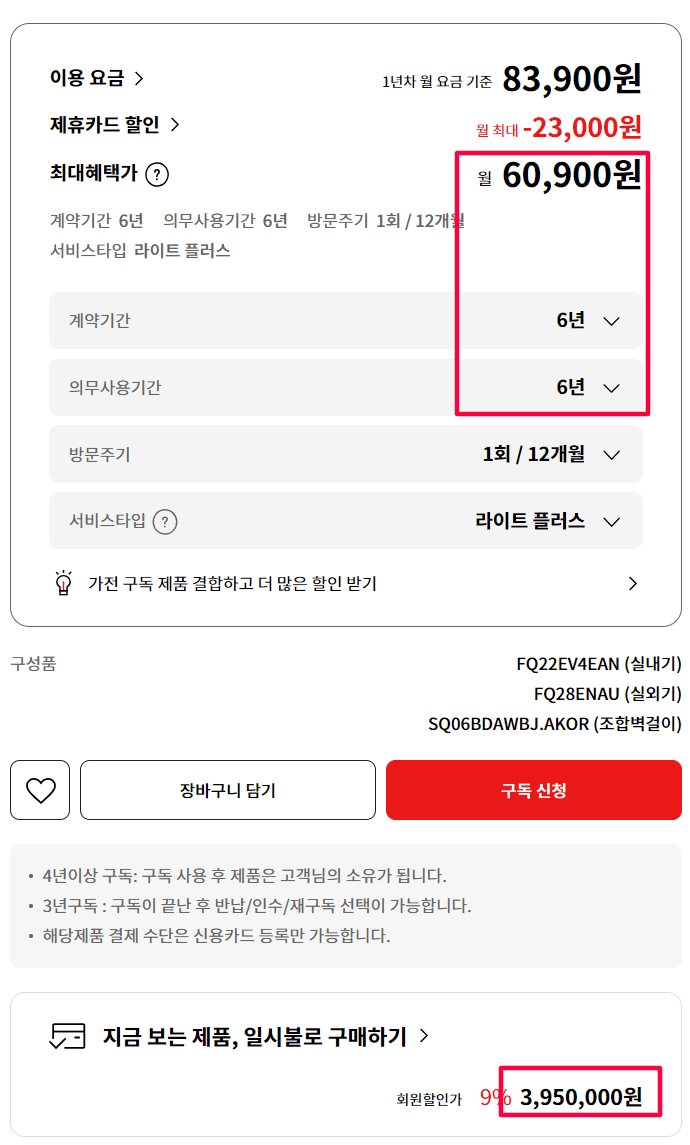Click the heart wishlist icon
Image resolution: width=690 pixels, height=1145 pixels.
point(40,790)
